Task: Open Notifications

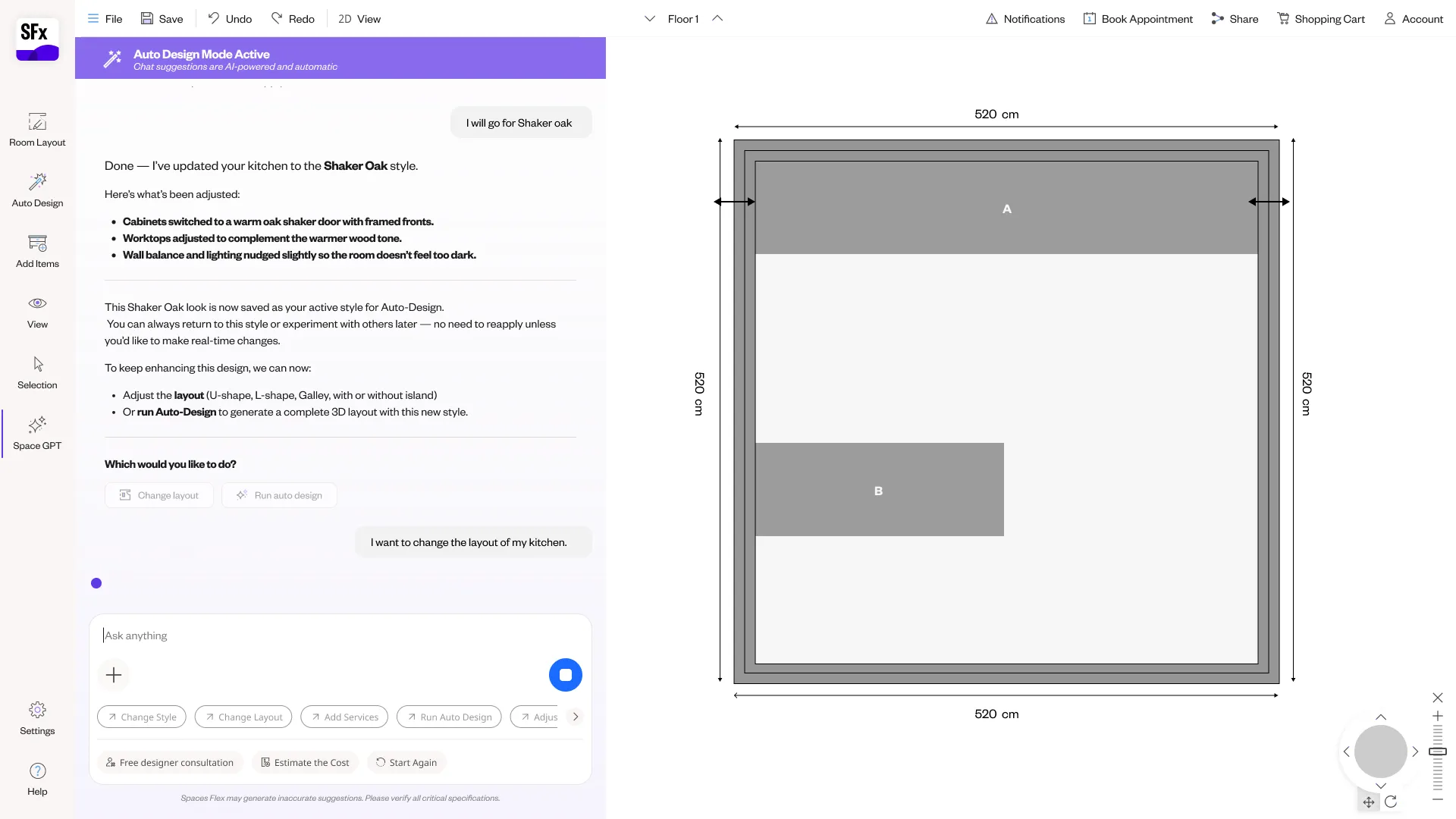Action: tap(1025, 19)
